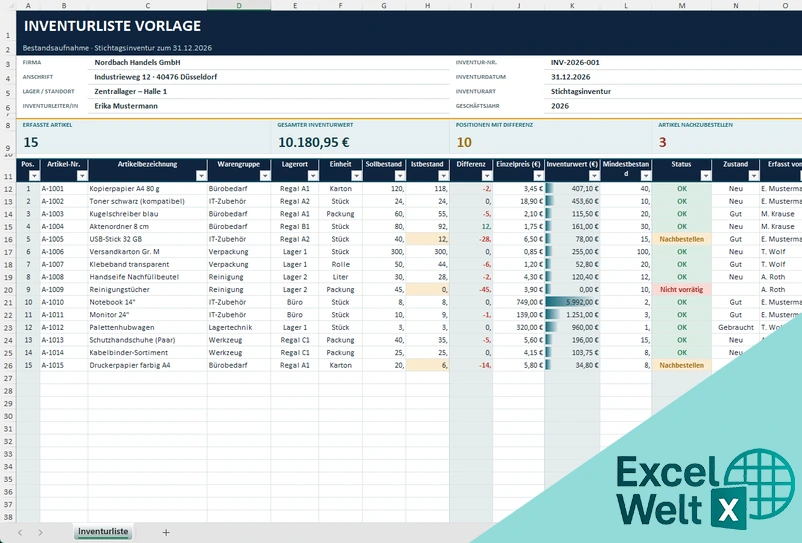Select the Klebeband transparent cell
Viewport: 802px width, 543px height.
[147, 264]
